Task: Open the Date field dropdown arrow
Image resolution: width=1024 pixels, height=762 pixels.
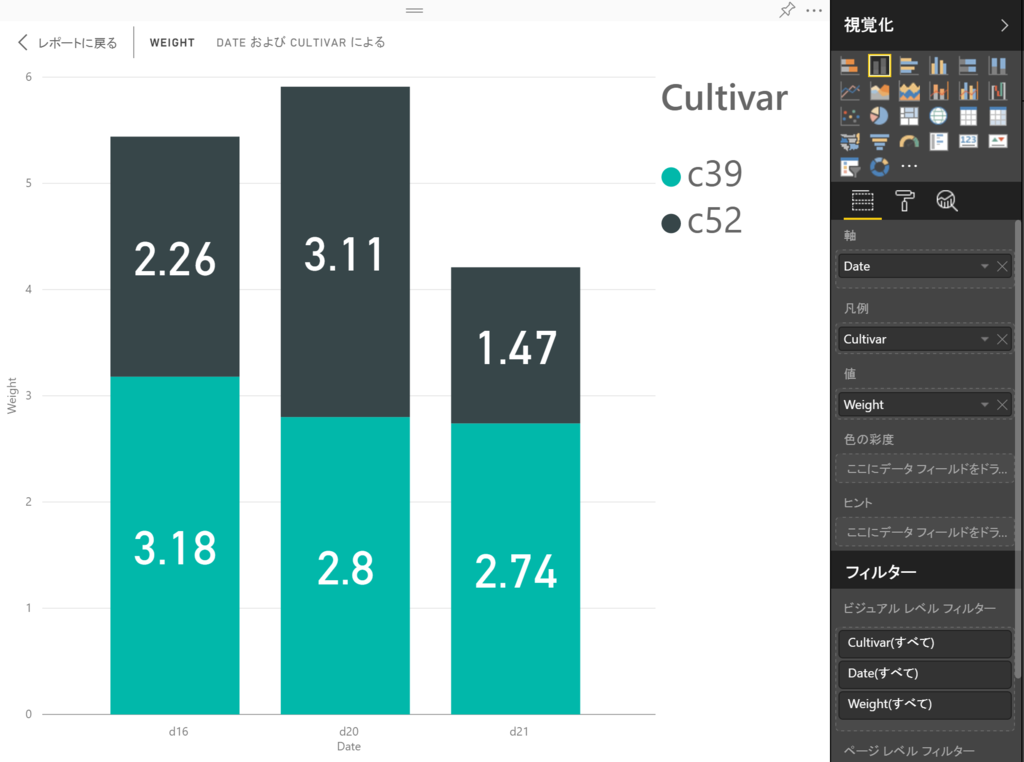Action: click(984, 266)
